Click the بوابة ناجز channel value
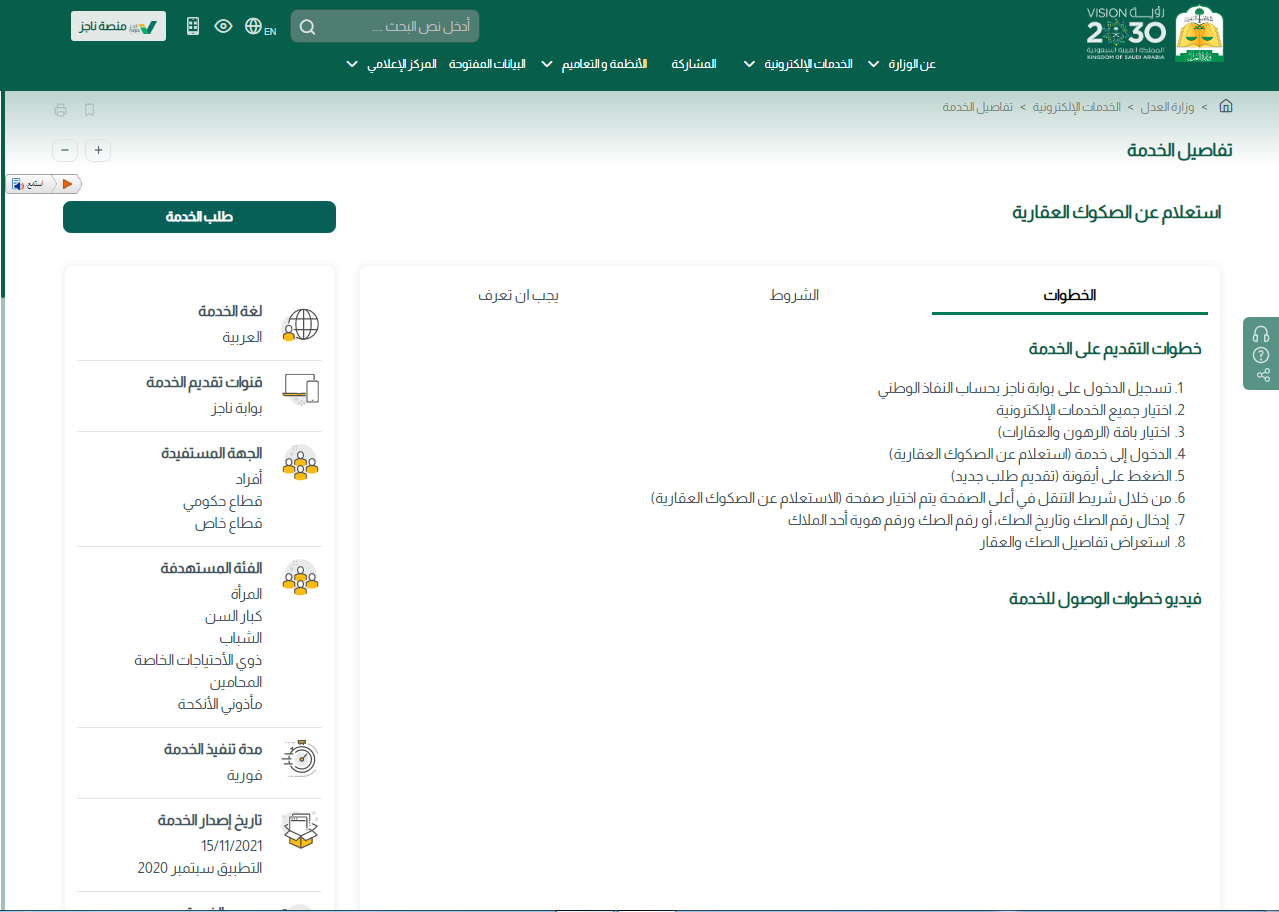Screen dimensions: 1279x912 (x=236, y=408)
